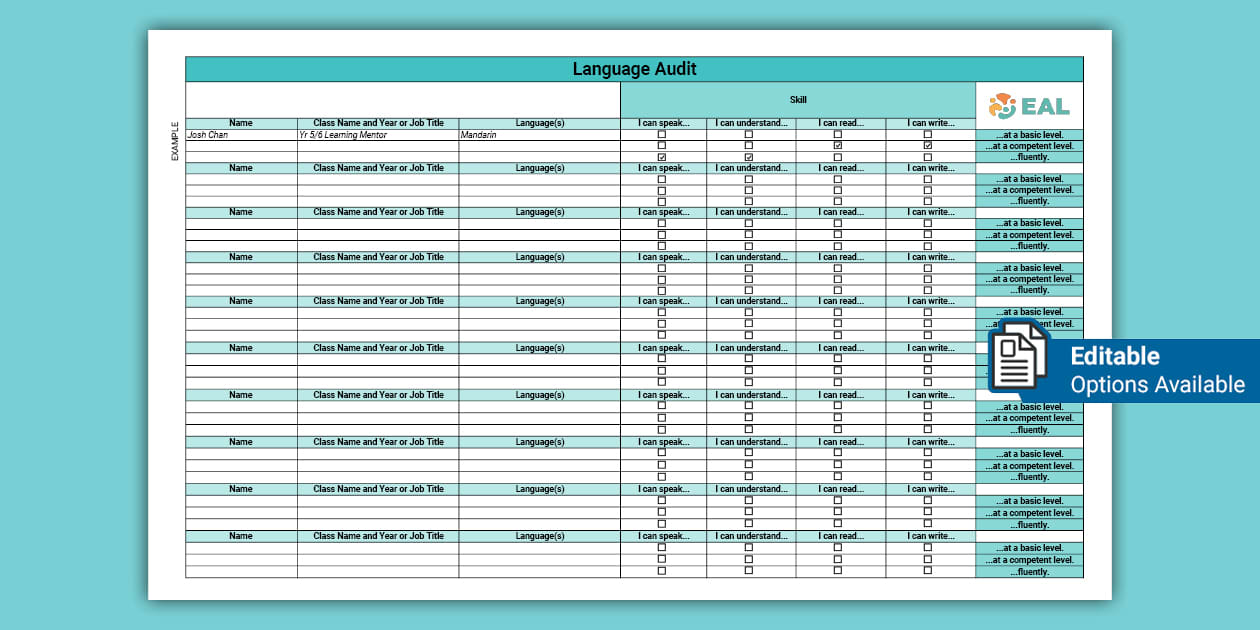Toggle the ticked "I can speak" fluently checkbox
The height and width of the screenshot is (630, 1260).
pyautogui.click(x=661, y=156)
